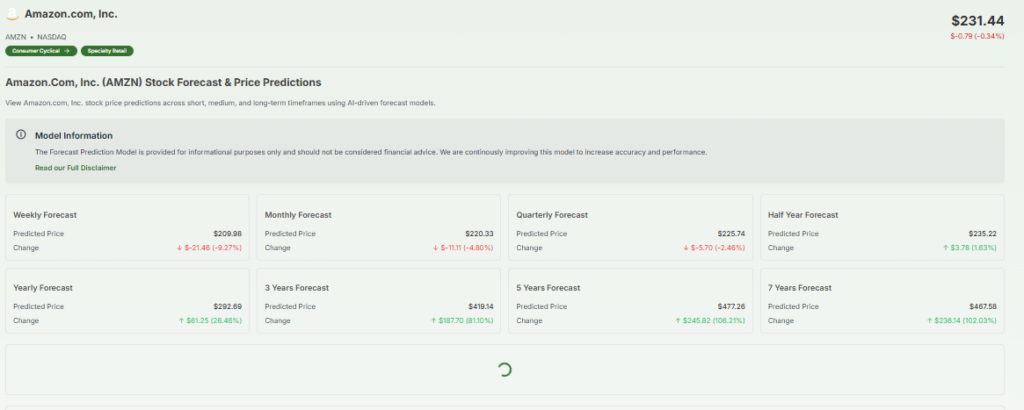Viewport: 1024px width, 410px height.
Task: Select the Quarterly Forecast card title
Action: tap(552, 215)
